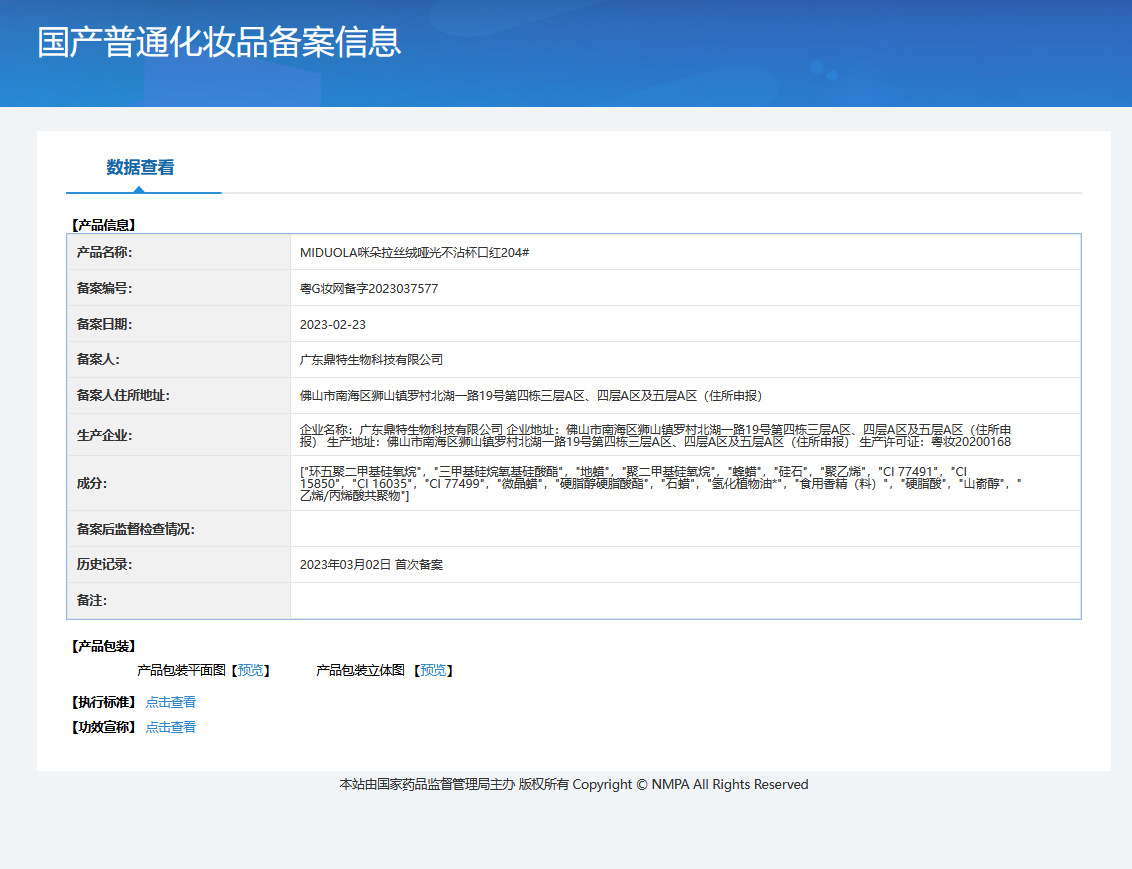1132x869 pixels.
Task: Preview the 产品包装立体图 image
Action: 433,671
